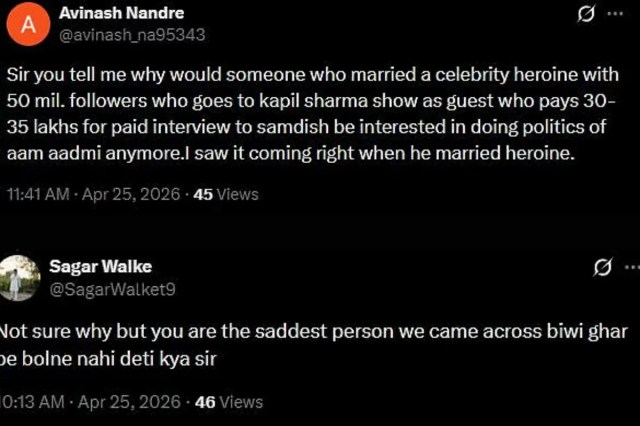640x426 pixels.
Task: Click the '46 Views' count
Action: 229,402
